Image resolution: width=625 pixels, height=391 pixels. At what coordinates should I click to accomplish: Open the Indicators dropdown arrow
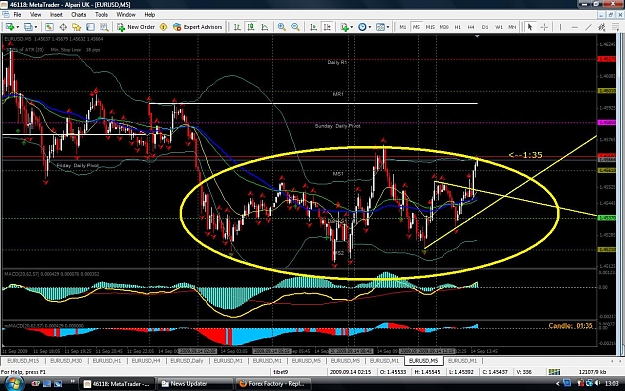coord(352,27)
